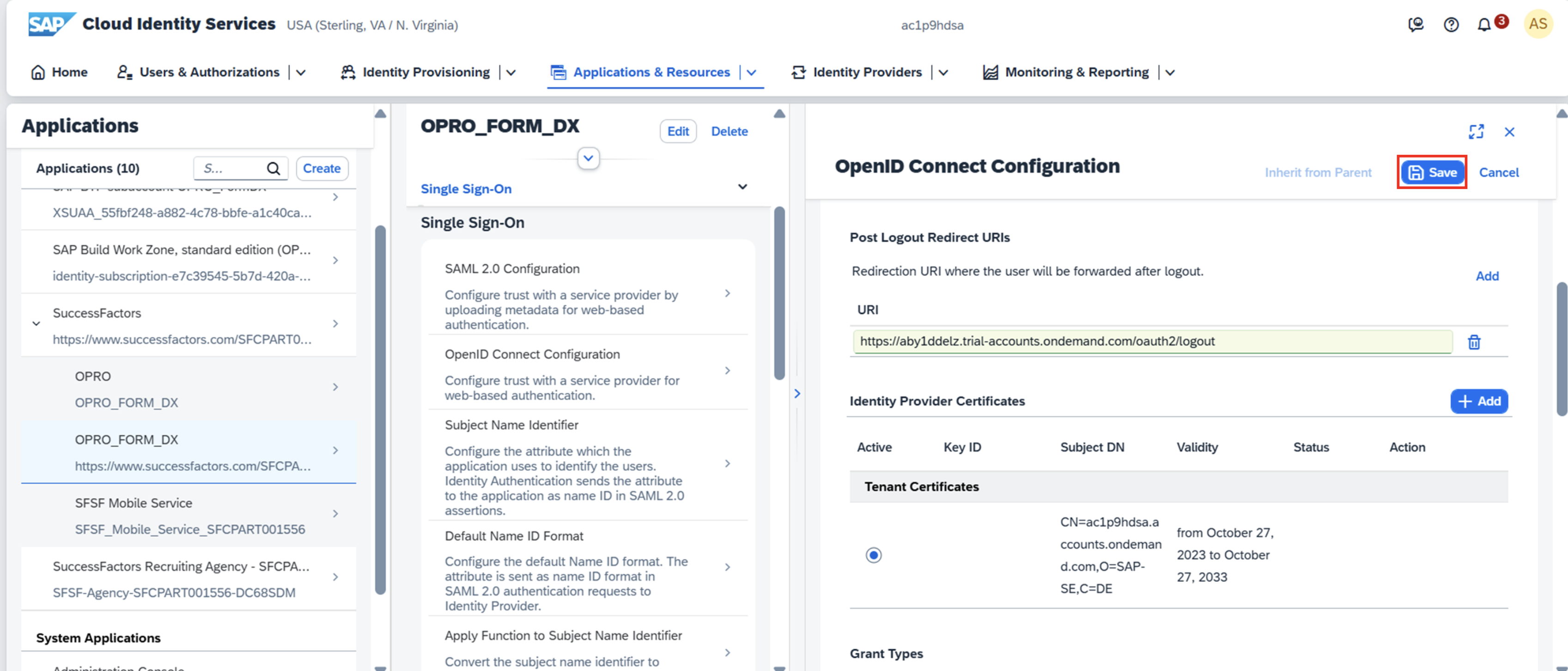Open the Identity Providers menu
1568x671 pixels.
[x=867, y=73]
